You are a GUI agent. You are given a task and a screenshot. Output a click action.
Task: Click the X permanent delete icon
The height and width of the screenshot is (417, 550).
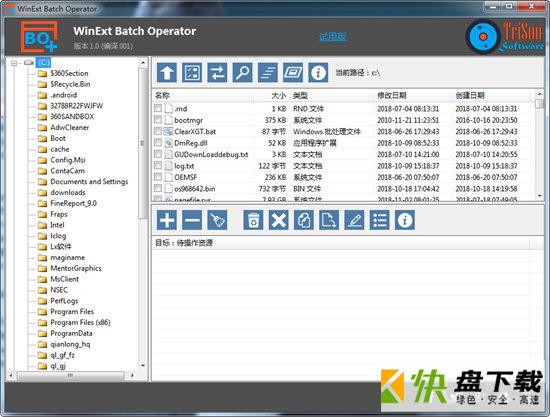279,220
